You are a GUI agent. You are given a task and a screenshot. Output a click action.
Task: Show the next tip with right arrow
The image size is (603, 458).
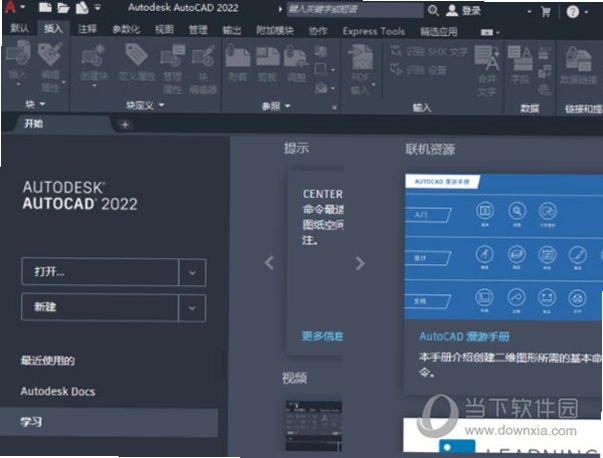click(360, 263)
